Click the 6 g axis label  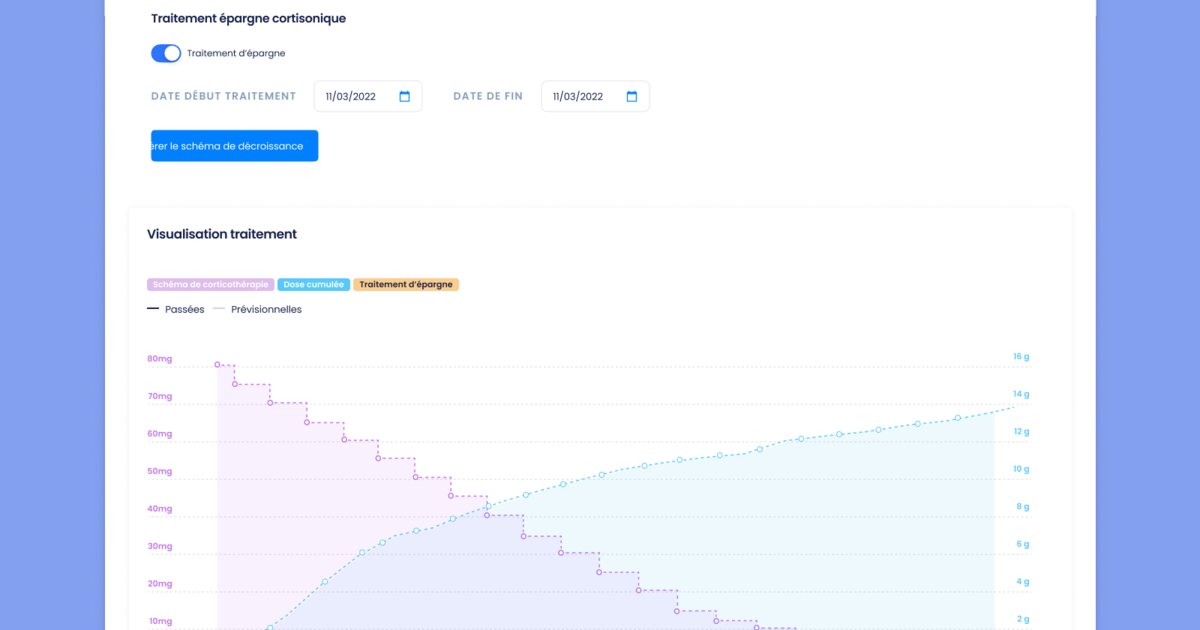[x=1021, y=544]
